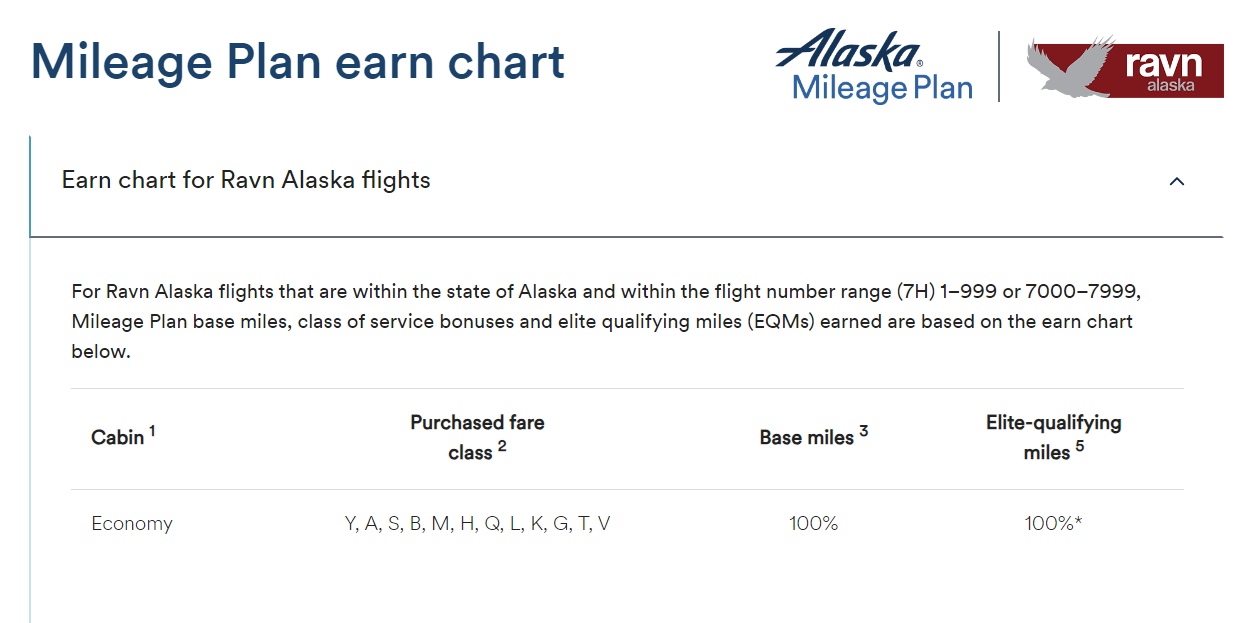Click the 100% Base miles value

[814, 523]
